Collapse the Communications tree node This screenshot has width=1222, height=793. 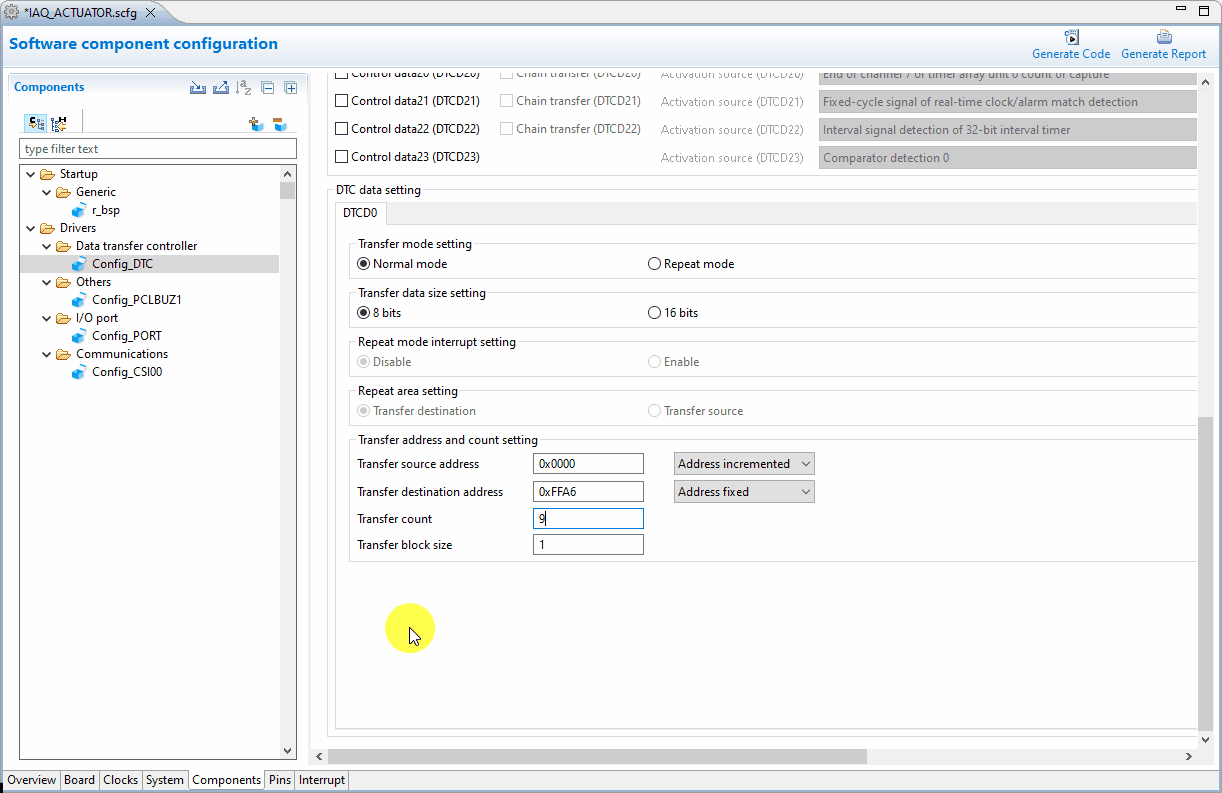pyautogui.click(x=47, y=354)
